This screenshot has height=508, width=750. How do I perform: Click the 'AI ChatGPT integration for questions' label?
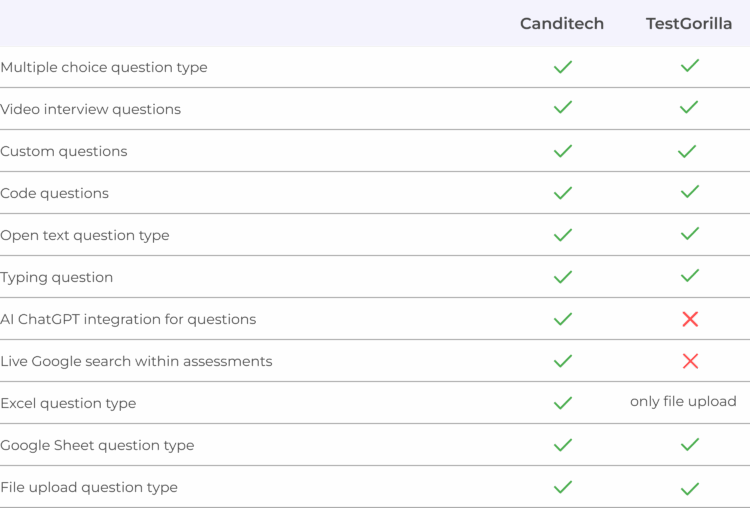pos(128,320)
